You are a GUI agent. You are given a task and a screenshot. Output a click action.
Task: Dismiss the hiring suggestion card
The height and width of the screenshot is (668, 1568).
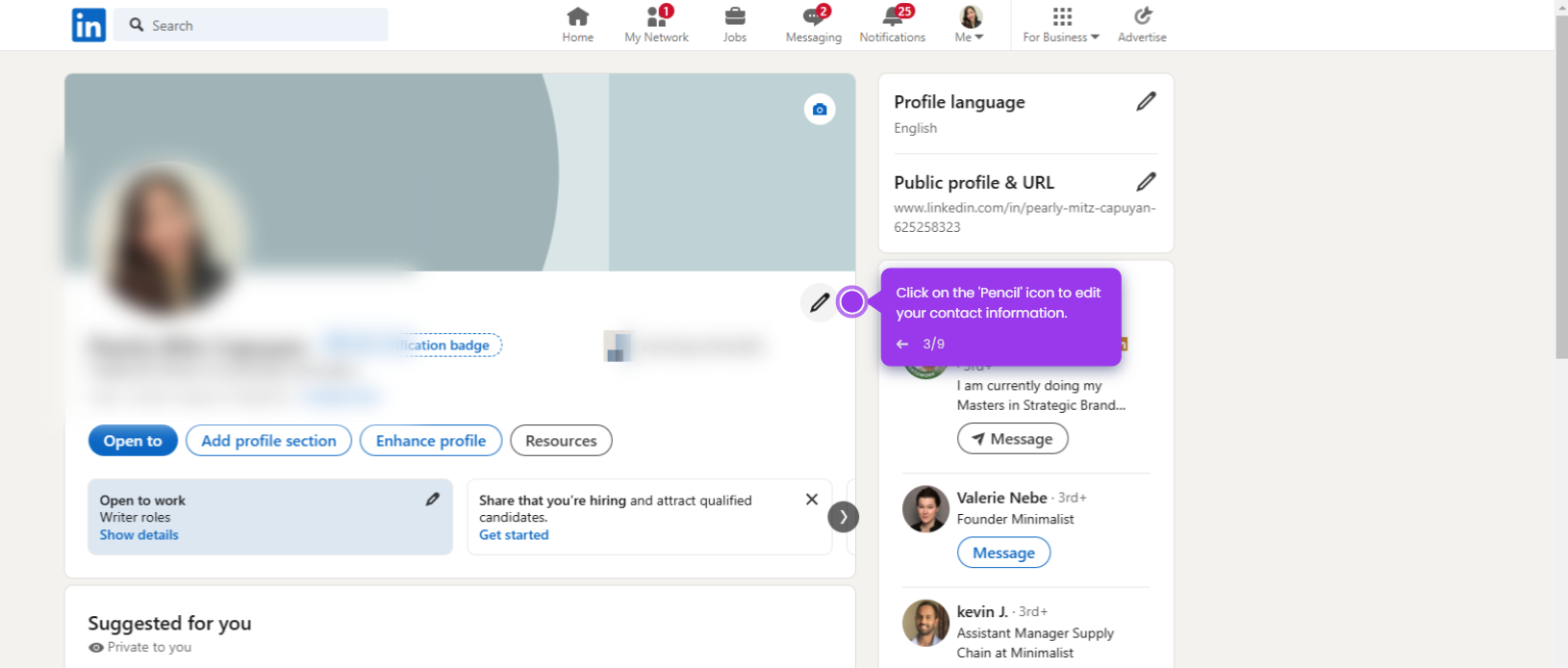tap(812, 500)
